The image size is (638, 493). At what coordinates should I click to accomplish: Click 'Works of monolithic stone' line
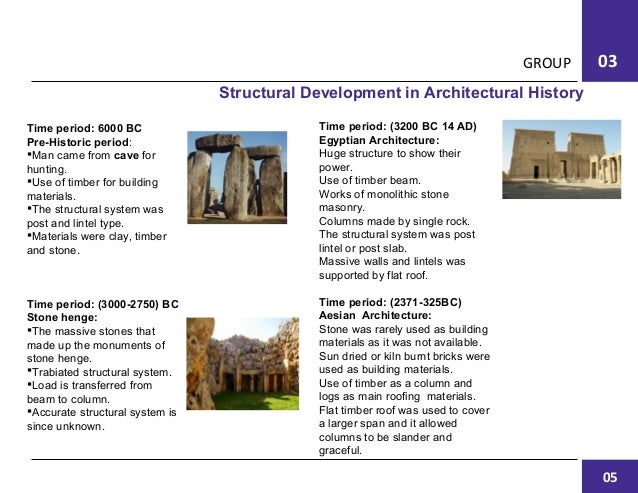pos(384,194)
